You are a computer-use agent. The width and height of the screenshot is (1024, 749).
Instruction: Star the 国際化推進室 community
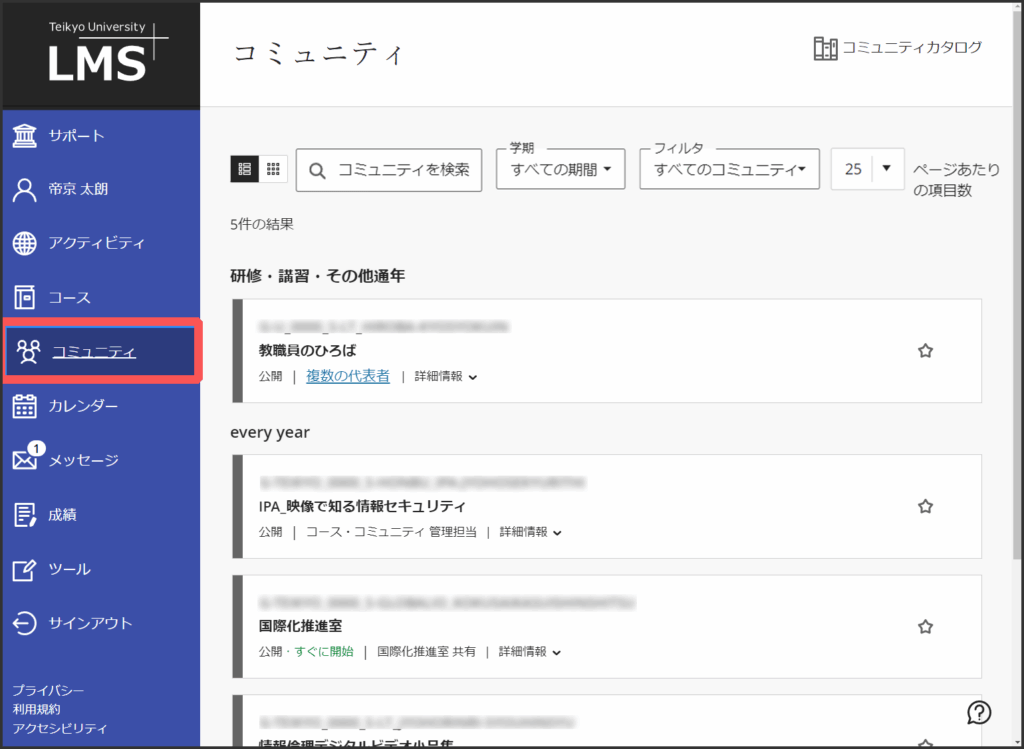925,627
